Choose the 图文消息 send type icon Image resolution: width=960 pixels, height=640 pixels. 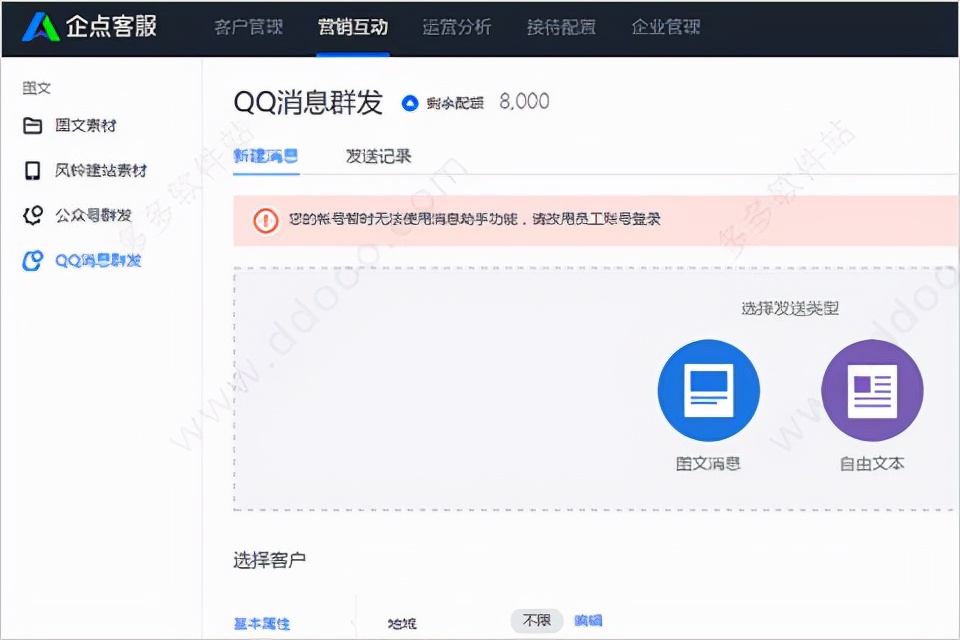[709, 390]
